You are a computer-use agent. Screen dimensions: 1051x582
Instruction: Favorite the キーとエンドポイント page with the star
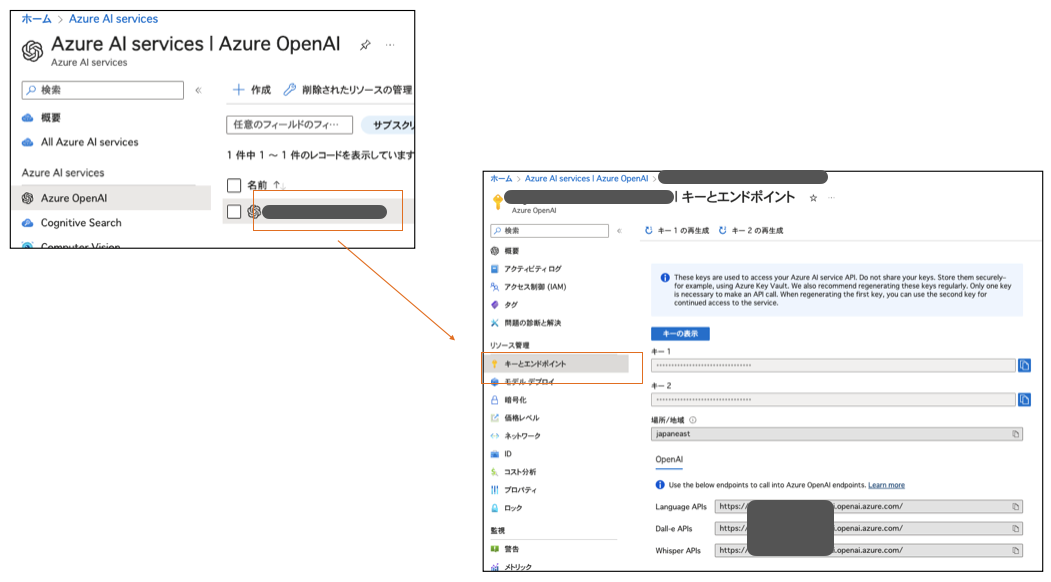pyautogui.click(x=813, y=198)
